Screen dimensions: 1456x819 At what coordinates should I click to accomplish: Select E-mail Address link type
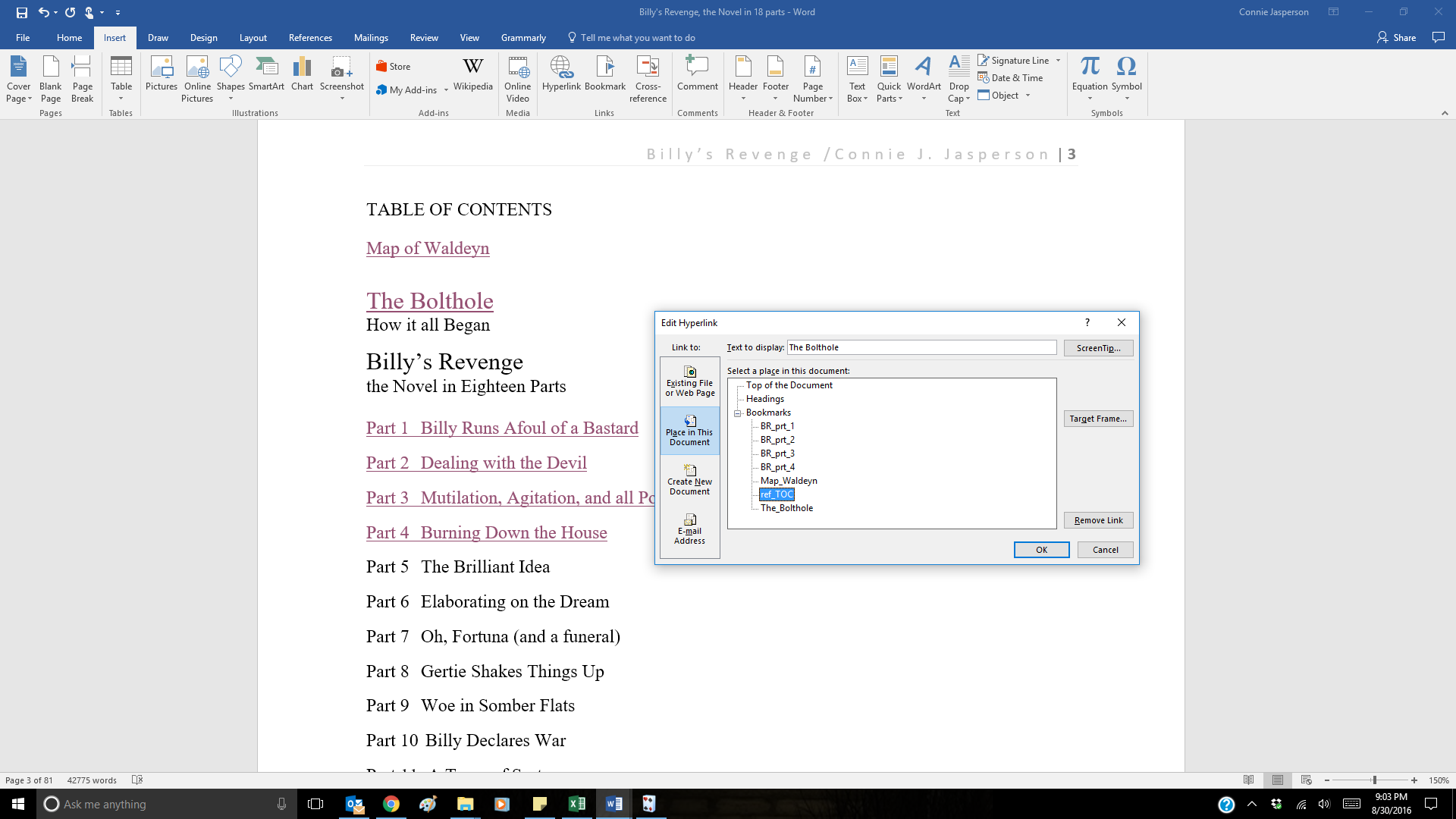click(689, 529)
